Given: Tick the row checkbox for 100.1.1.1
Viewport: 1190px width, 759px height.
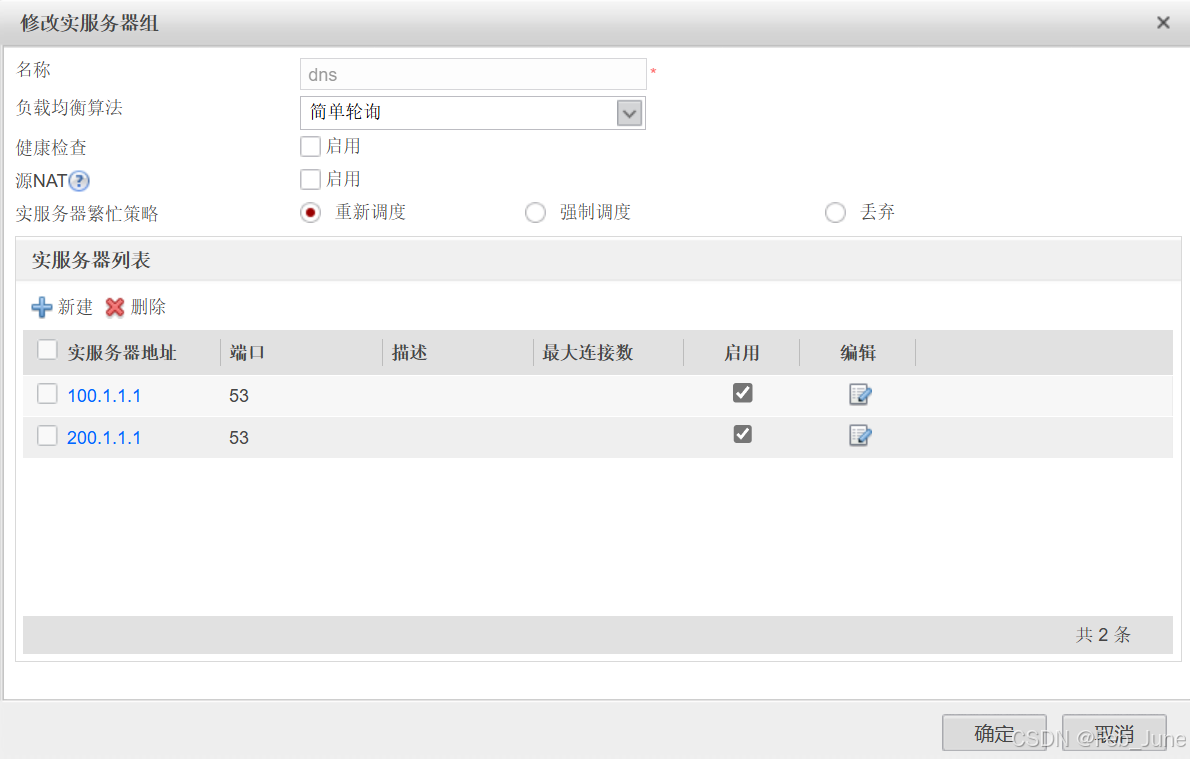Looking at the screenshot, I should click(47, 393).
